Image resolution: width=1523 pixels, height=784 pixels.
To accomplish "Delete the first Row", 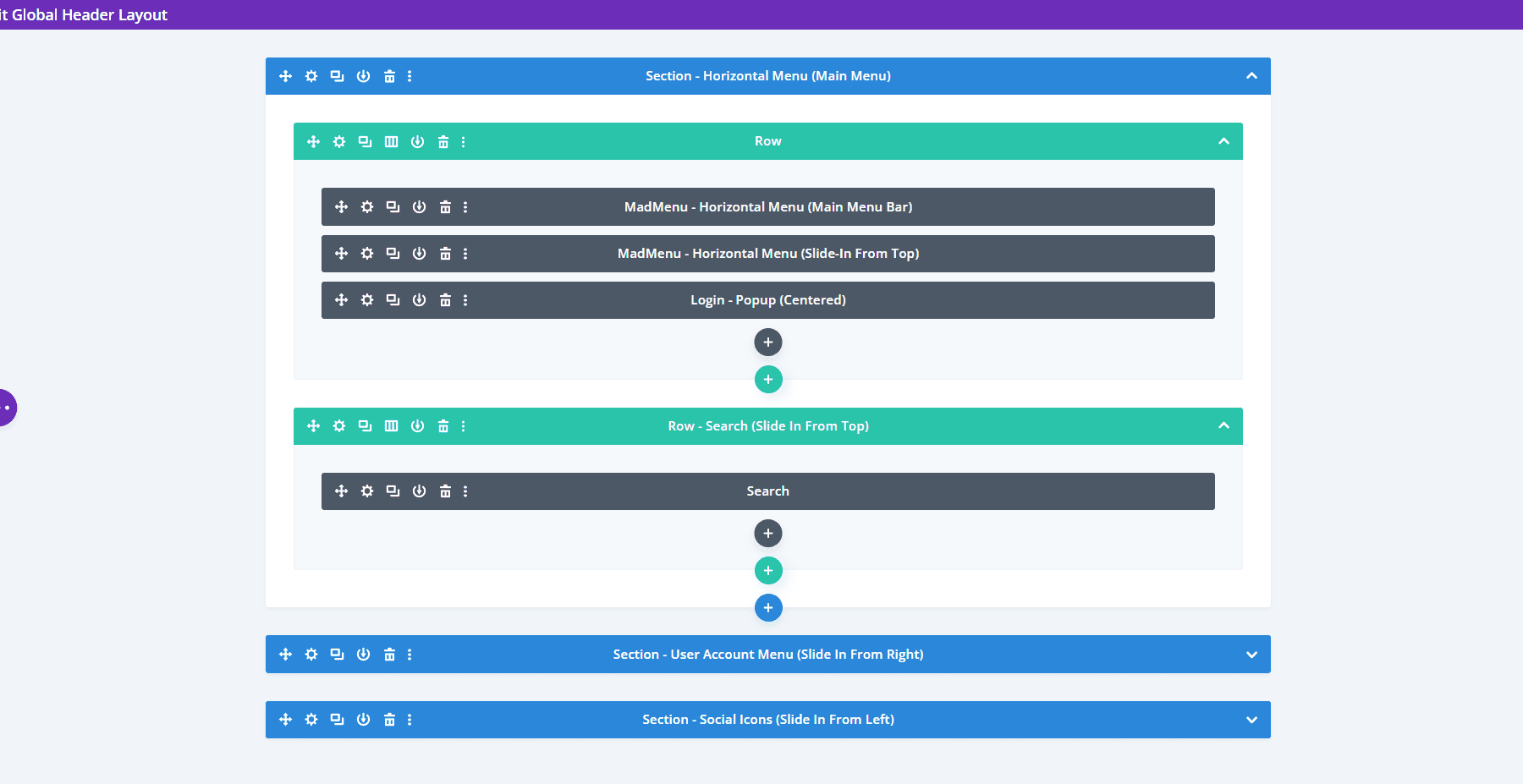I will [x=443, y=141].
